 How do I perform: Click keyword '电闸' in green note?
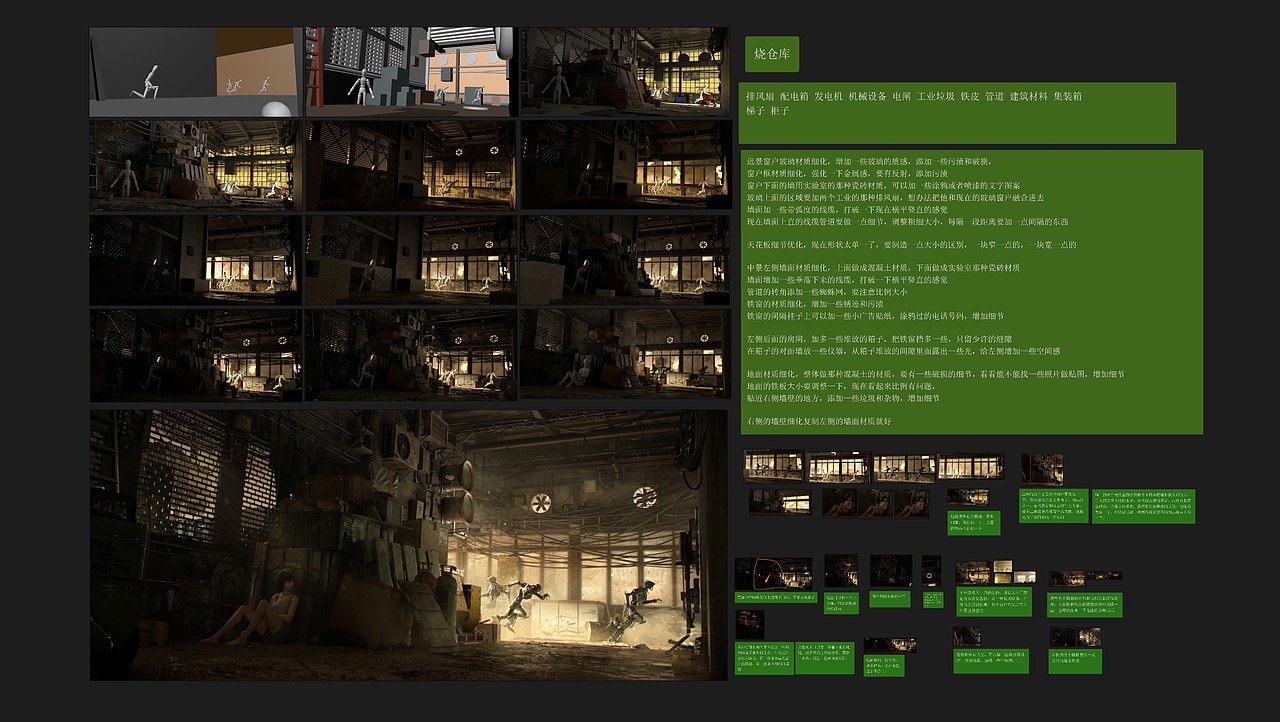(902, 97)
